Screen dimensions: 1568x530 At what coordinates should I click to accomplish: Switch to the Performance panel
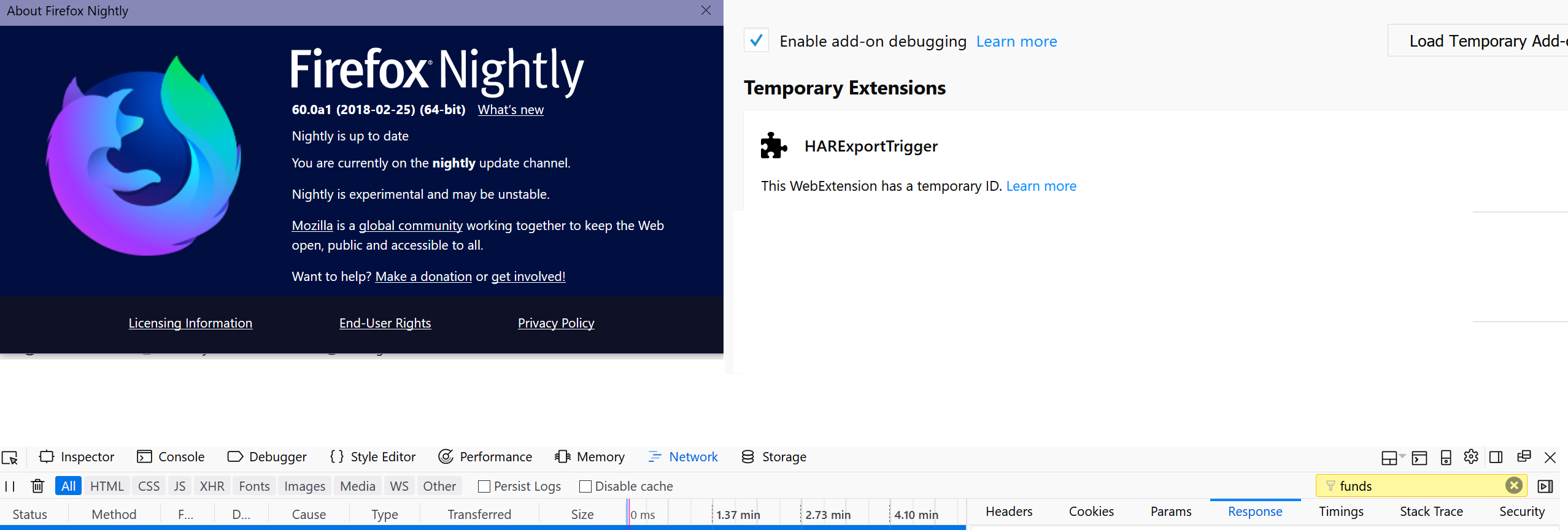coord(485,457)
